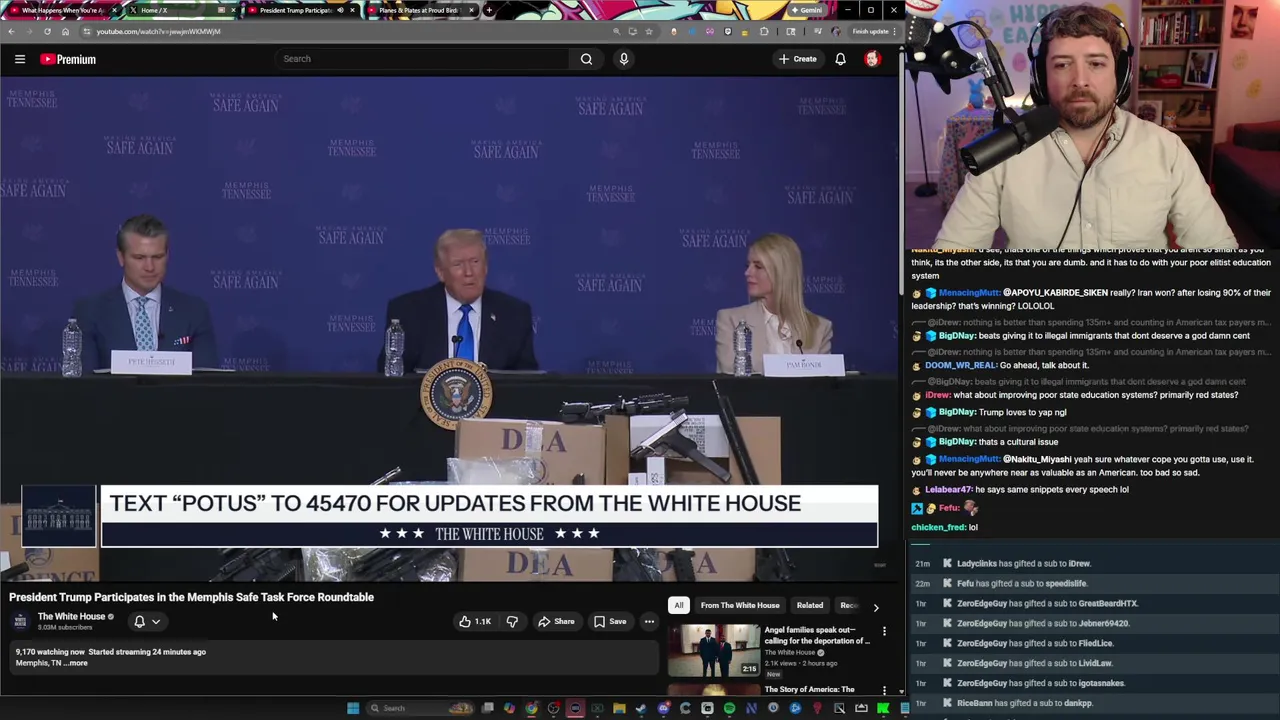The image size is (1280, 720).
Task: Open a new browser tab
Action: point(488,10)
